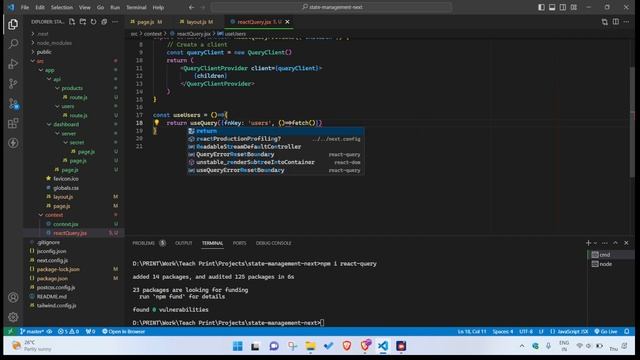Open Explorer more actions ellipsis
Screen dimensions: 640x360
115,22
